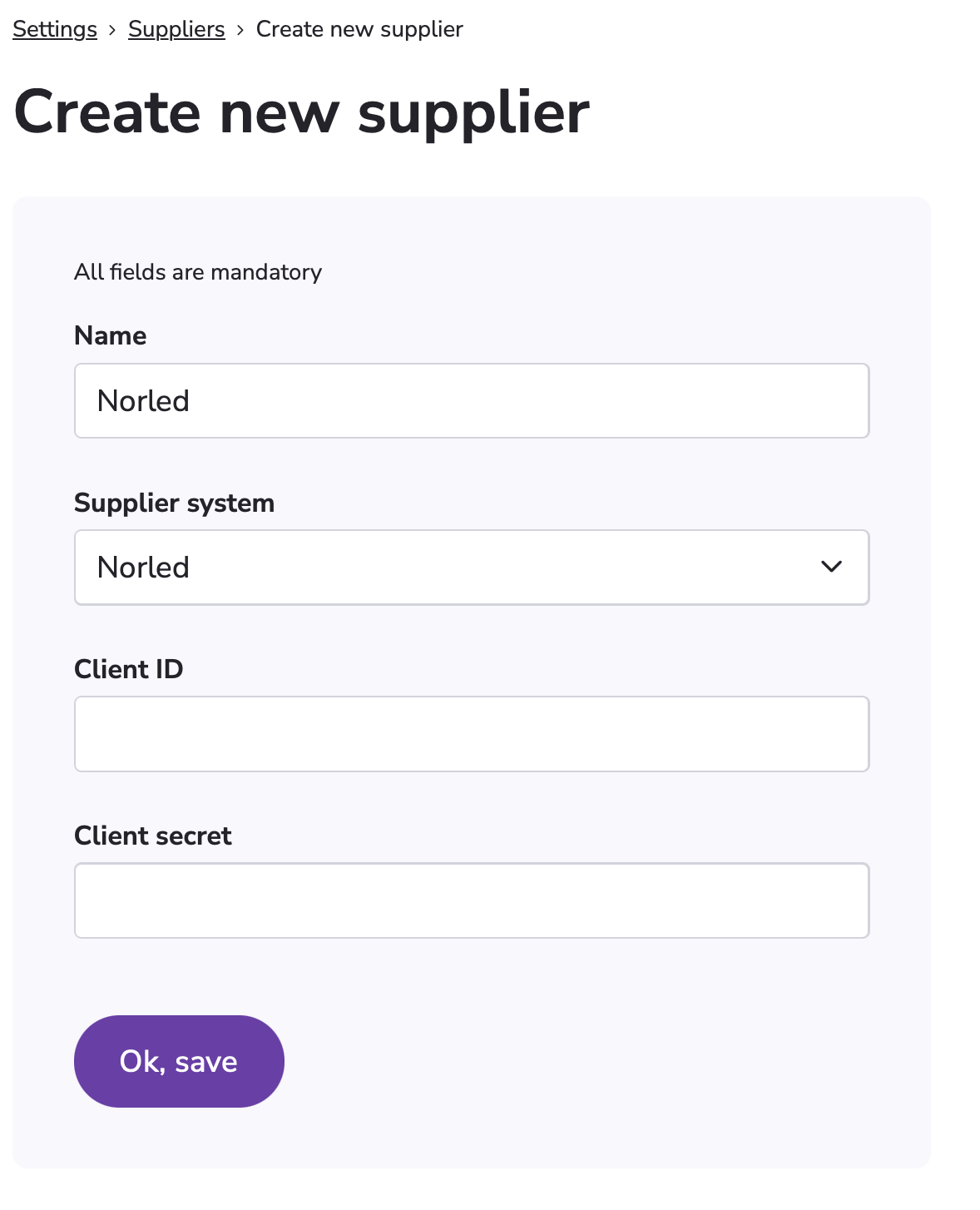Save supplier with 'Ok, save' button

click(179, 1061)
